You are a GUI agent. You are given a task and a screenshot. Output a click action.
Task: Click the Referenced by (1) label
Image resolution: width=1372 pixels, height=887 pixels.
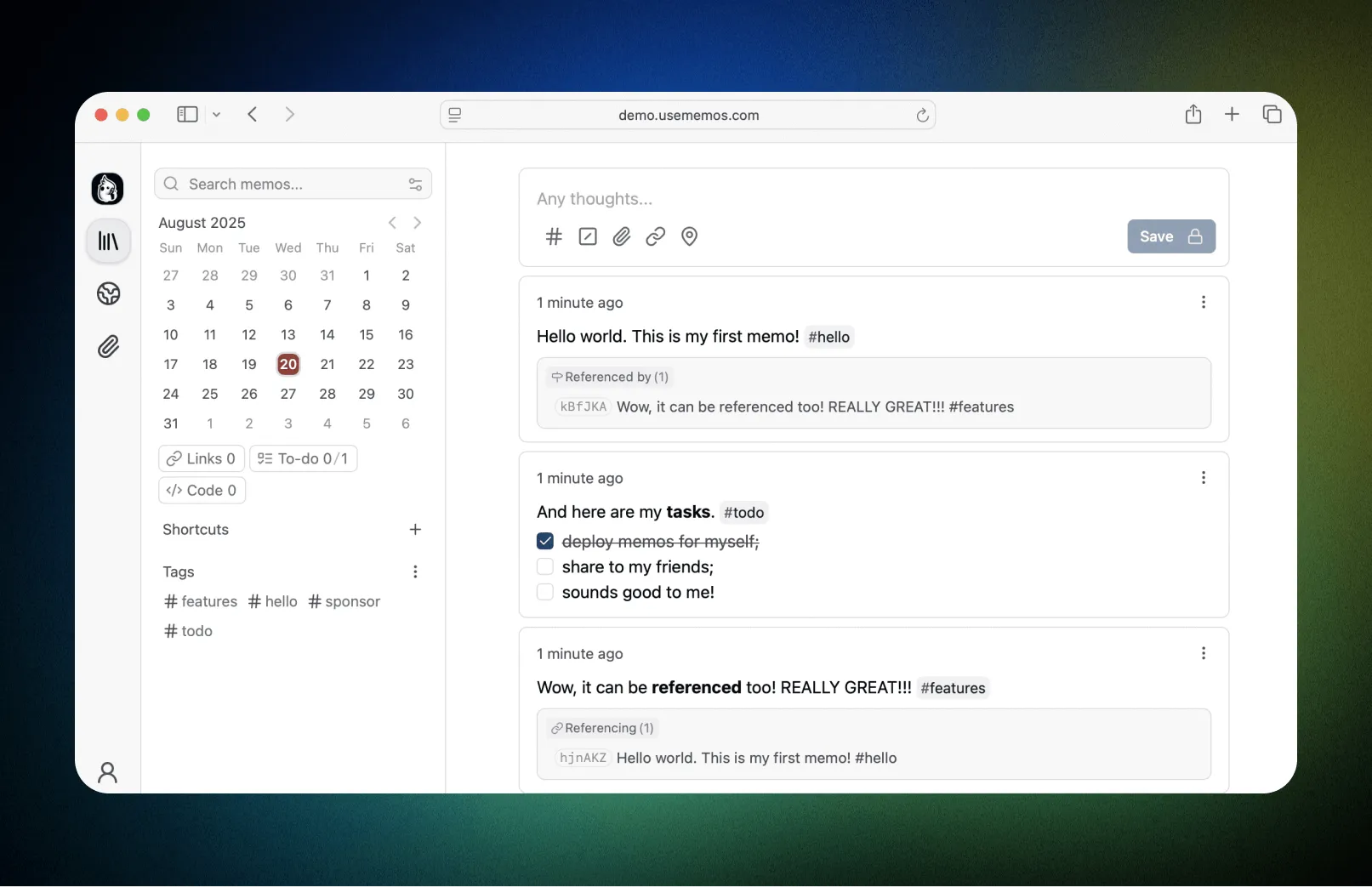click(x=610, y=377)
